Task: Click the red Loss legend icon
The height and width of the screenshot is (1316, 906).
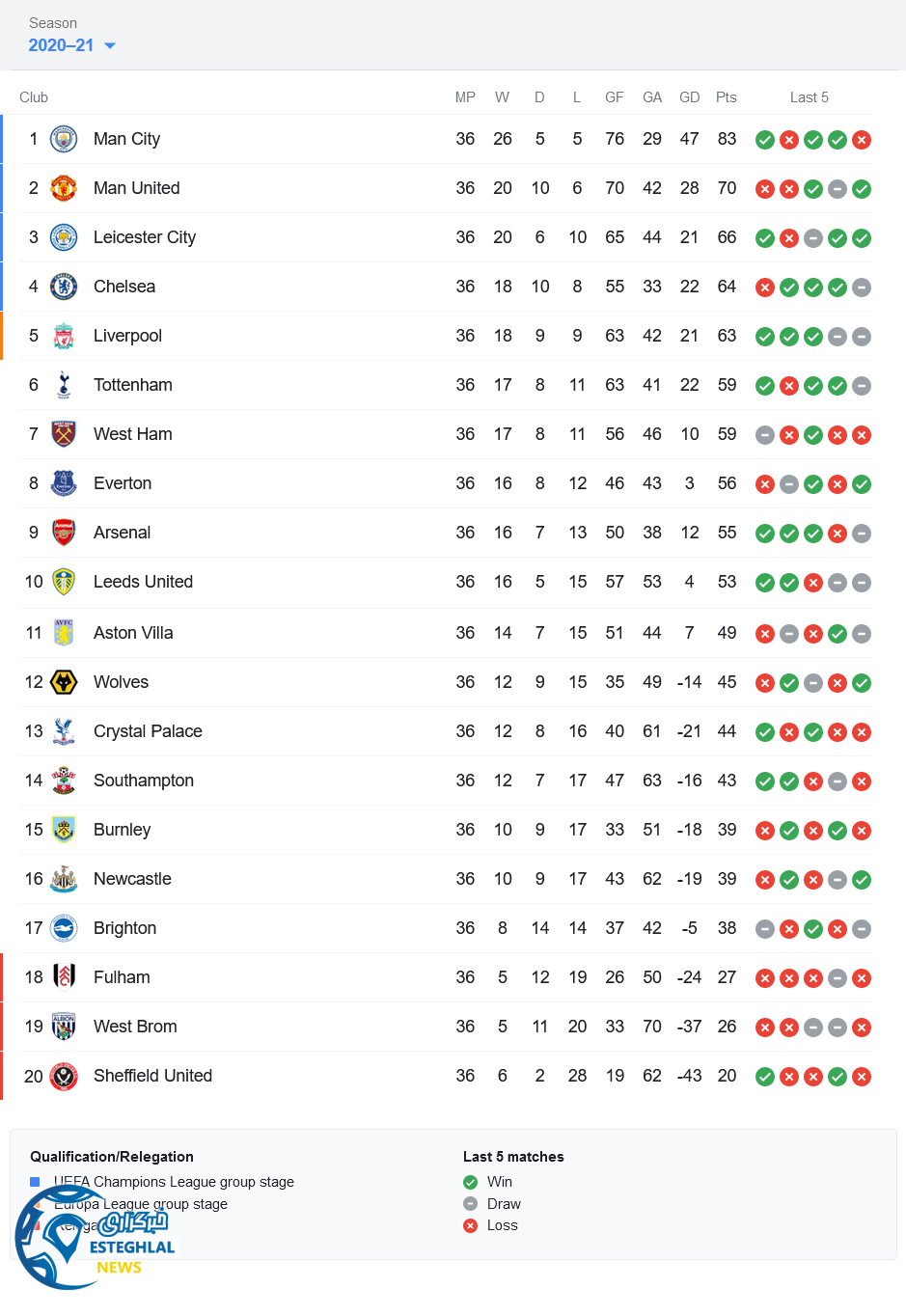Action: [x=470, y=1225]
